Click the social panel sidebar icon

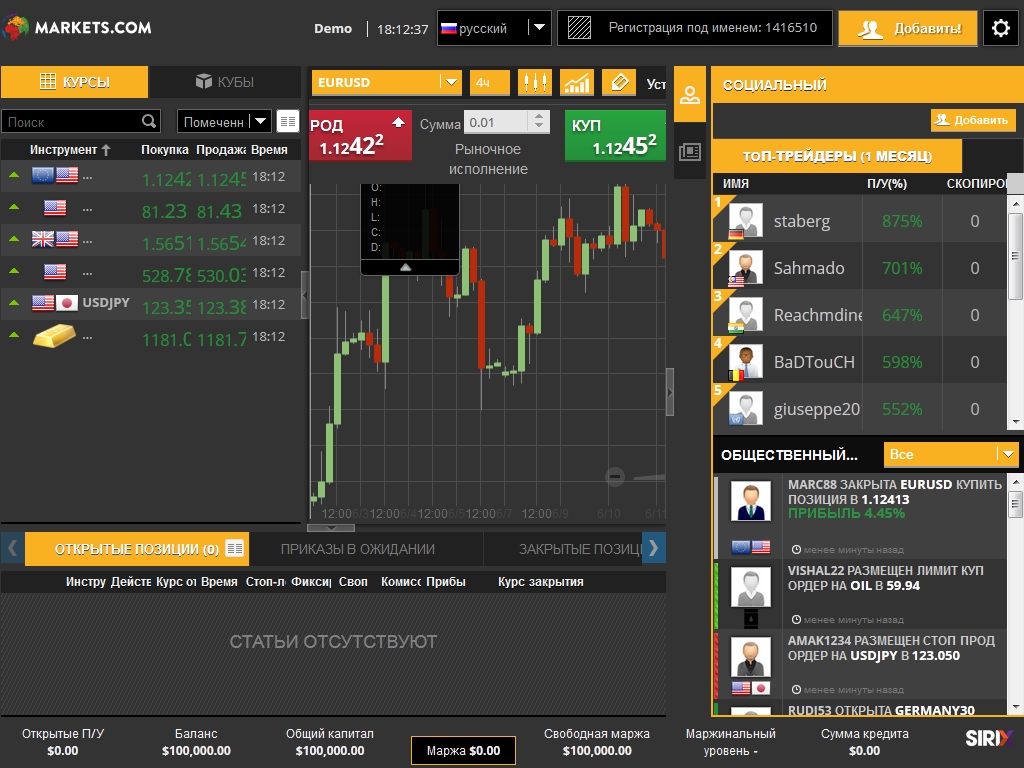coord(690,97)
